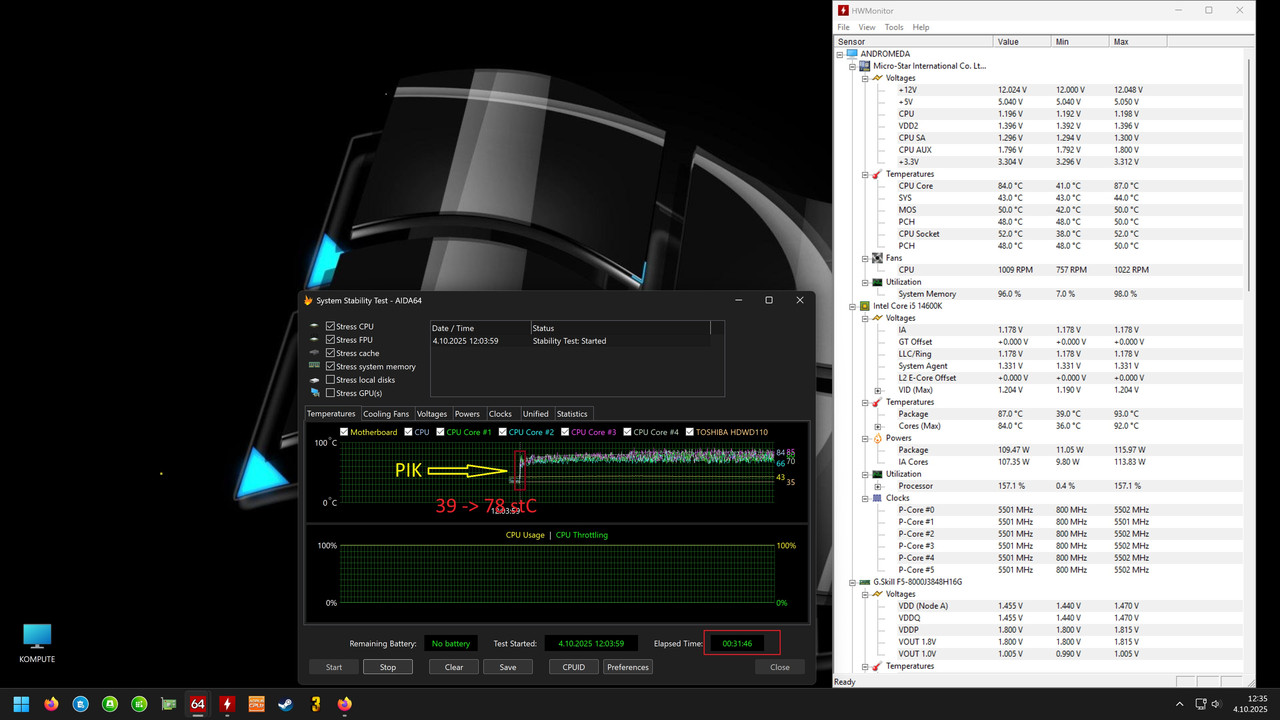This screenshot has height=720, width=1280.
Task: Open Steam from the taskbar
Action: point(286,704)
